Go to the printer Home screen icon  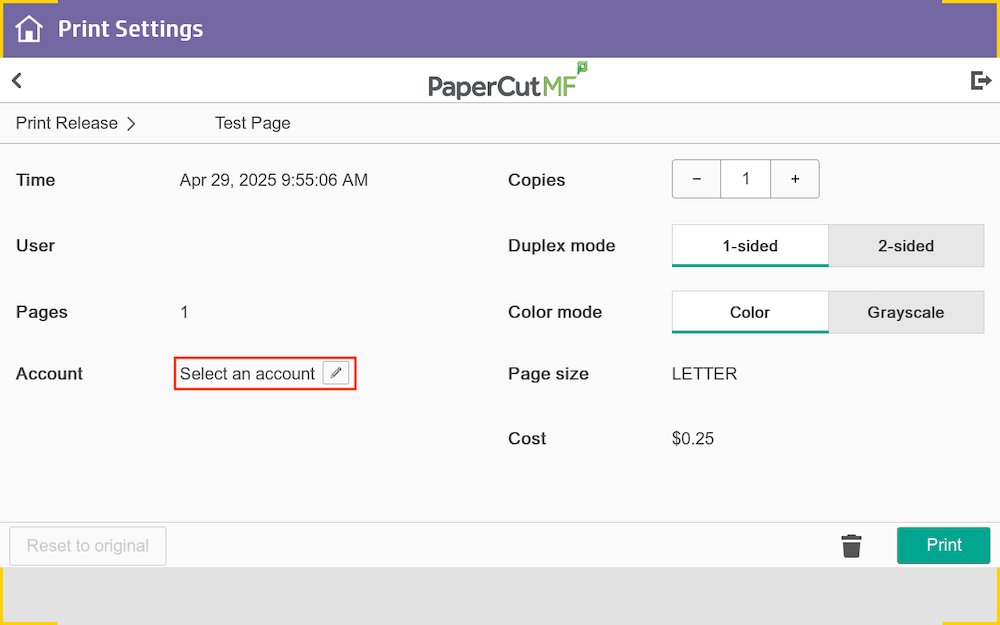click(29, 29)
